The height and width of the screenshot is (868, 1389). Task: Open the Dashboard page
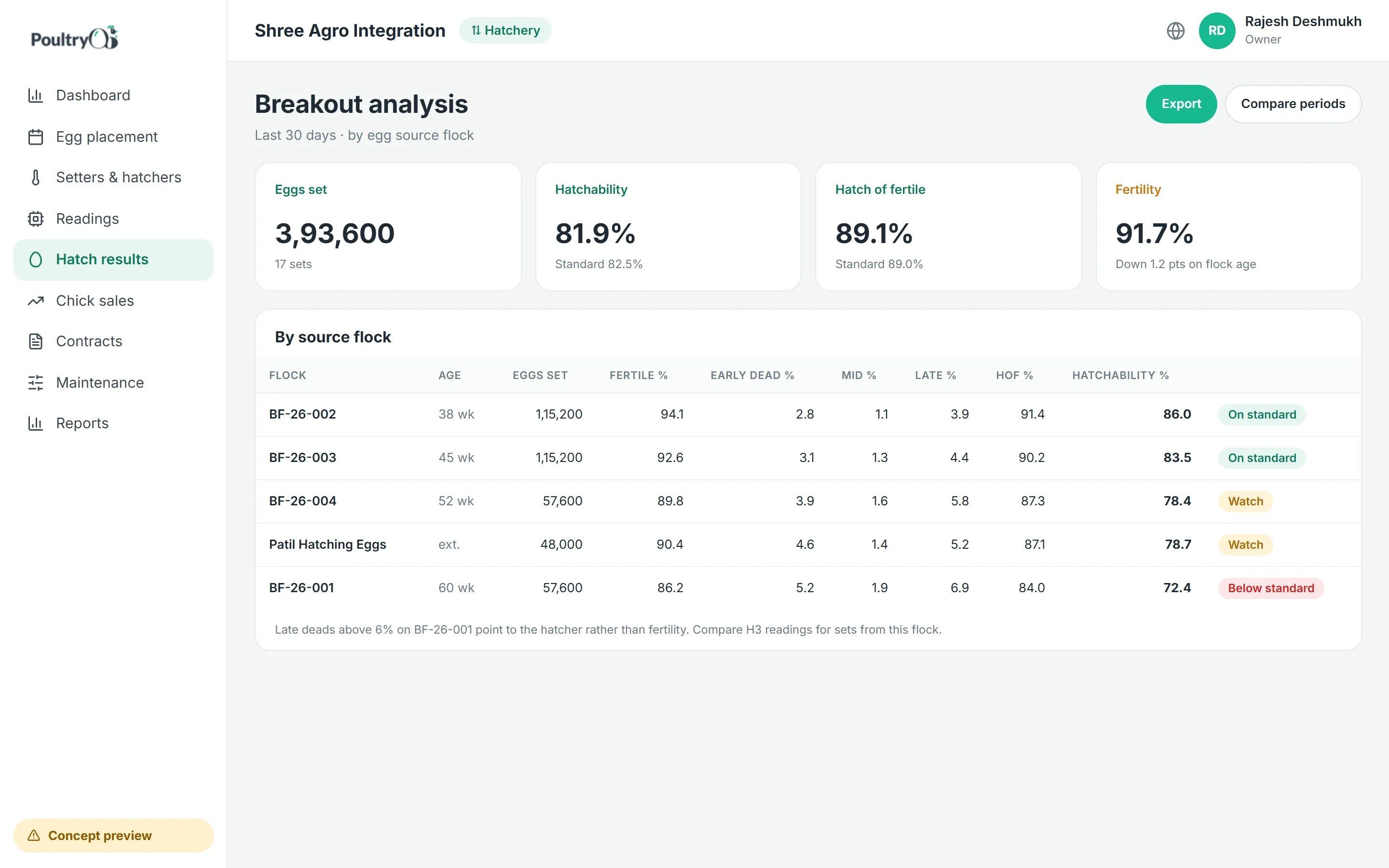click(x=113, y=95)
